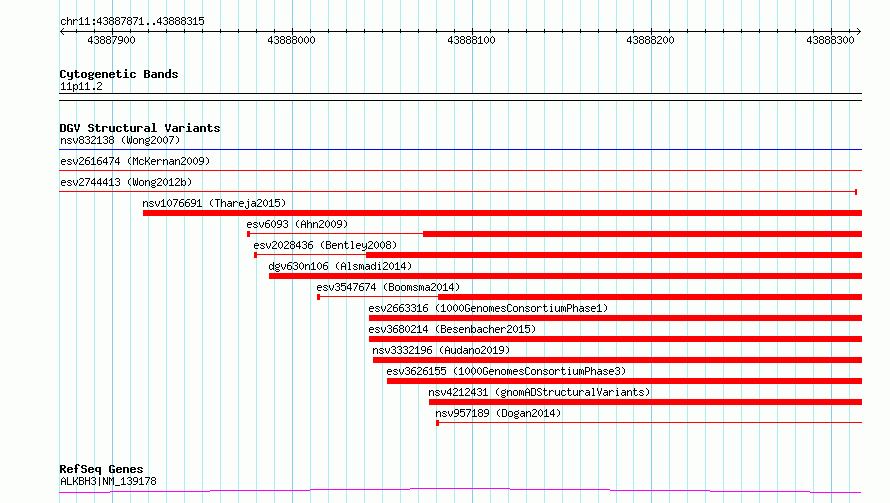Click the red bar of esv3626155
The width and height of the screenshot is (890, 503).
pos(624,381)
